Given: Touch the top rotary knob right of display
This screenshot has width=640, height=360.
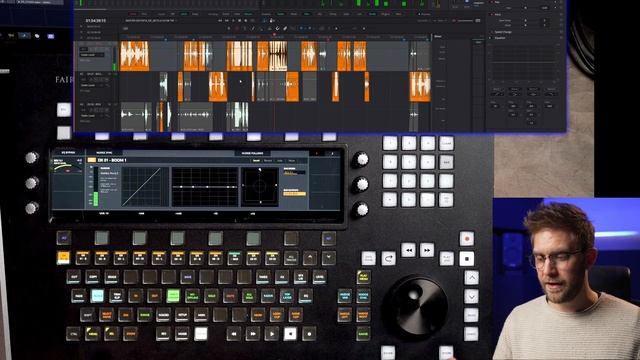Looking at the screenshot, I should (360, 159).
